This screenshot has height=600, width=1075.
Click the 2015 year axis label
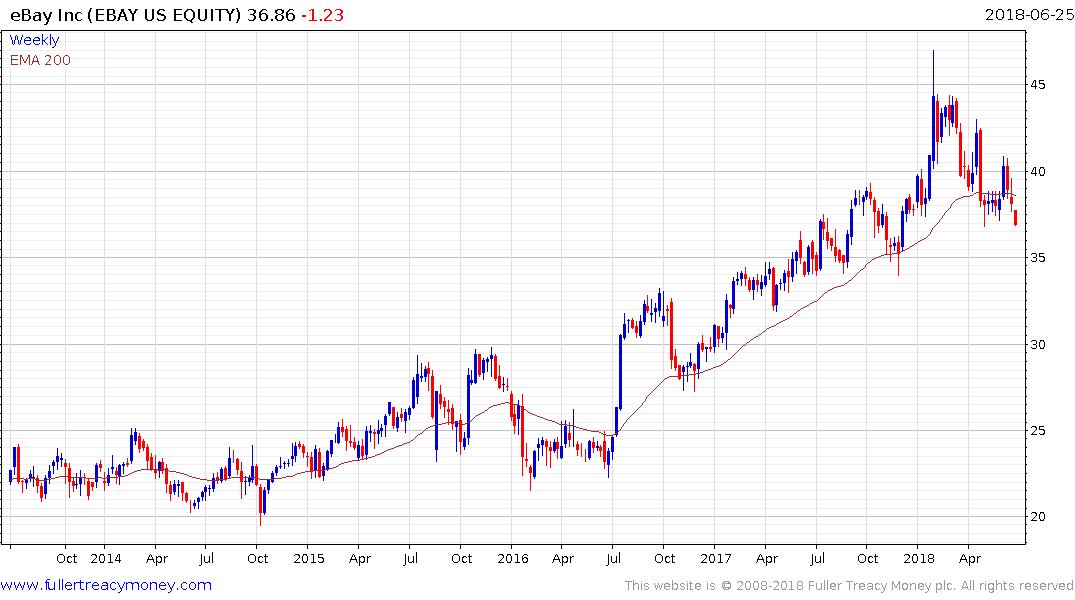click(x=309, y=558)
